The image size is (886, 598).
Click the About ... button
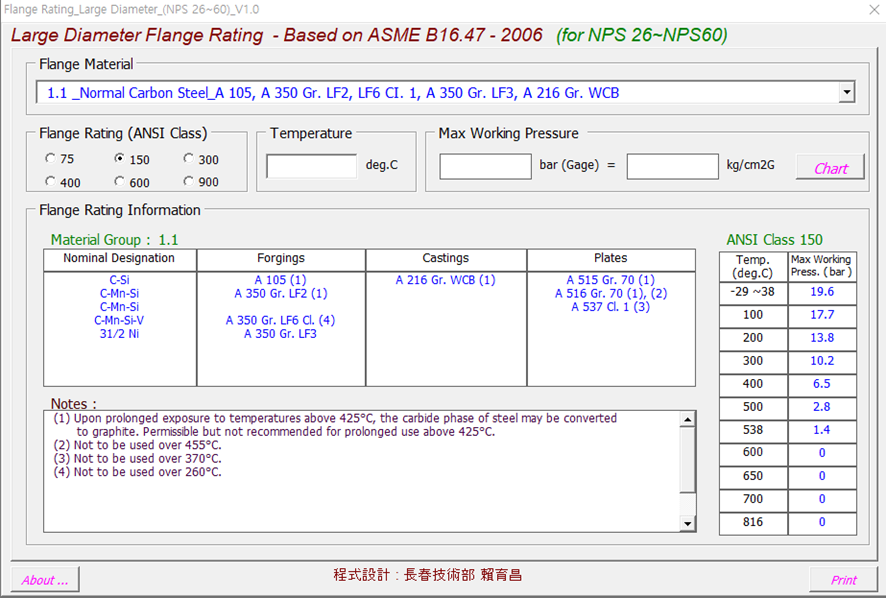click(45, 580)
